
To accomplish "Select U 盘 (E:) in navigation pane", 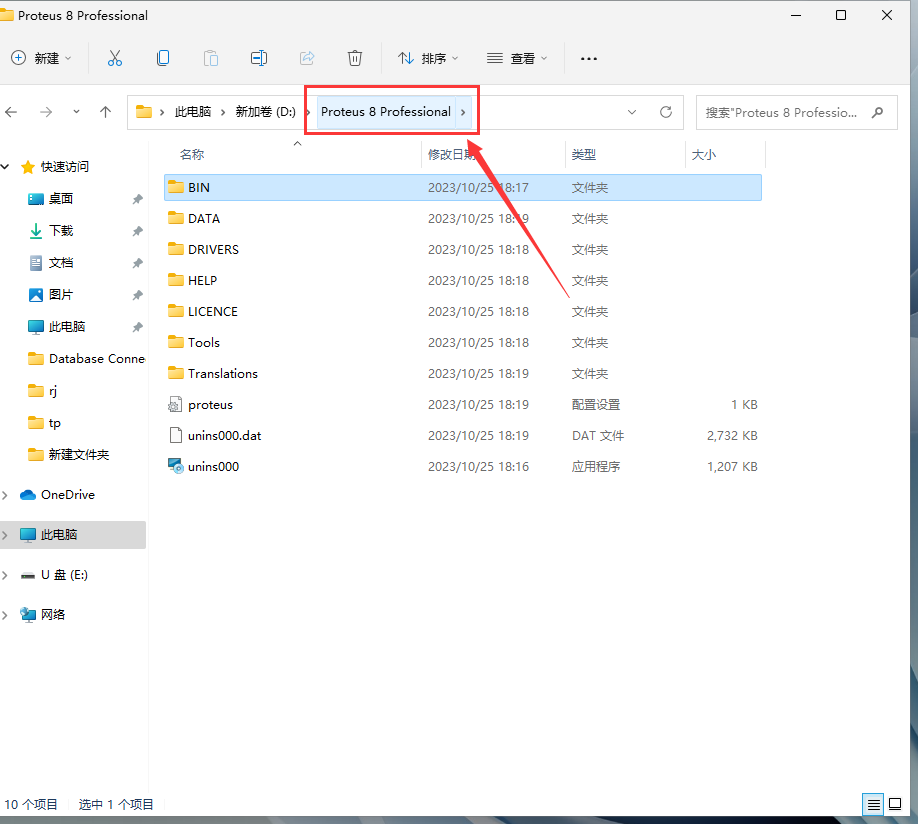I will click(x=64, y=575).
